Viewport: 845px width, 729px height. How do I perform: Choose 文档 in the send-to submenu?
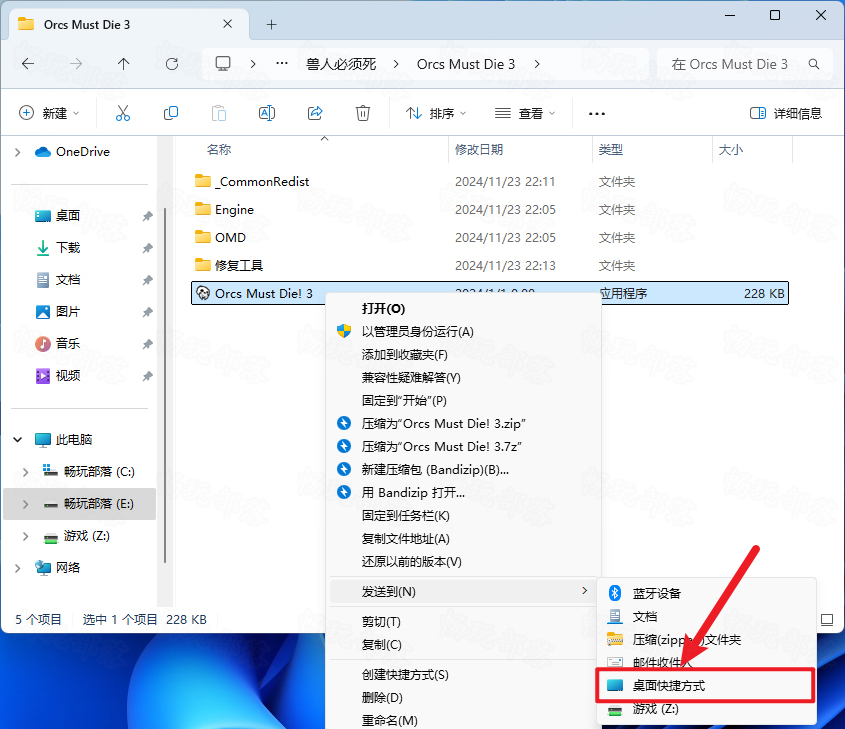point(707,616)
